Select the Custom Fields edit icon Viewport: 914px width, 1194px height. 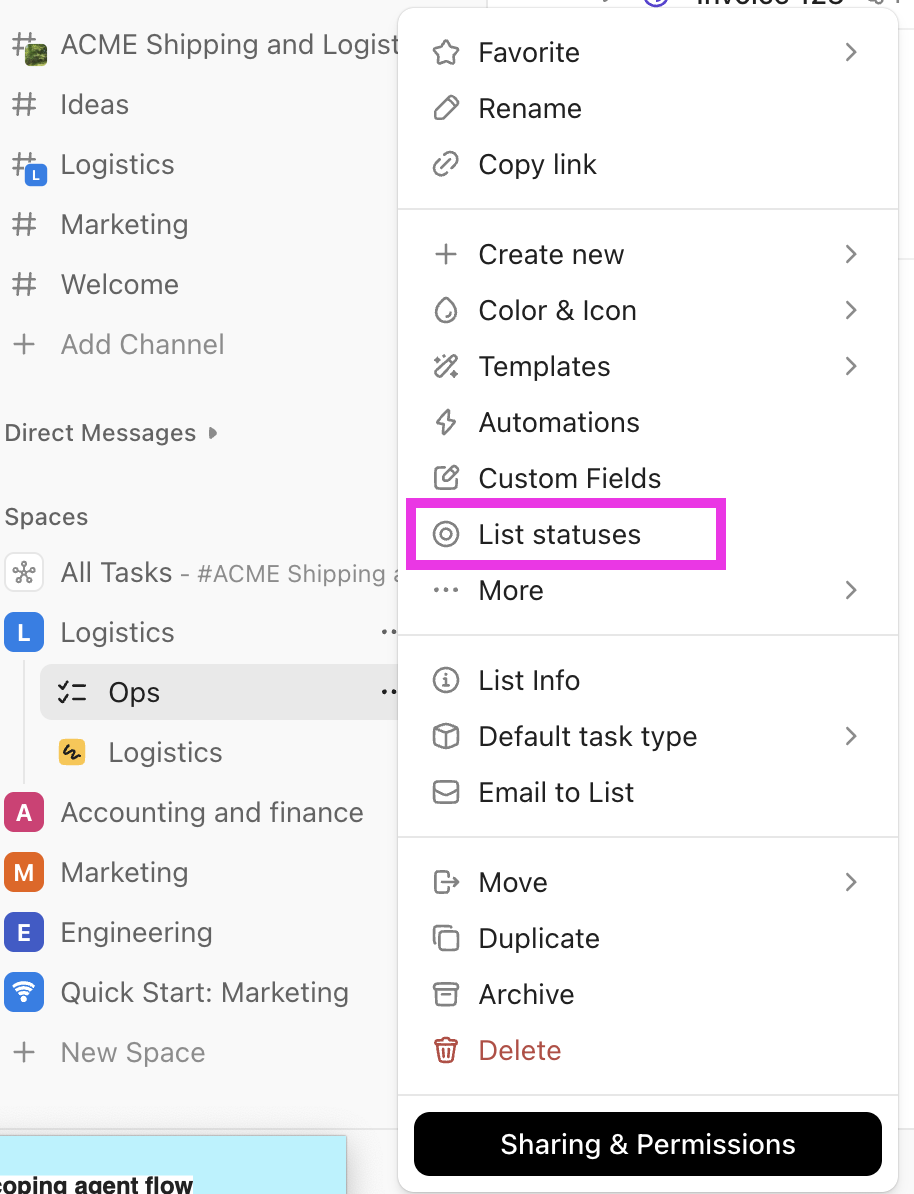(446, 478)
